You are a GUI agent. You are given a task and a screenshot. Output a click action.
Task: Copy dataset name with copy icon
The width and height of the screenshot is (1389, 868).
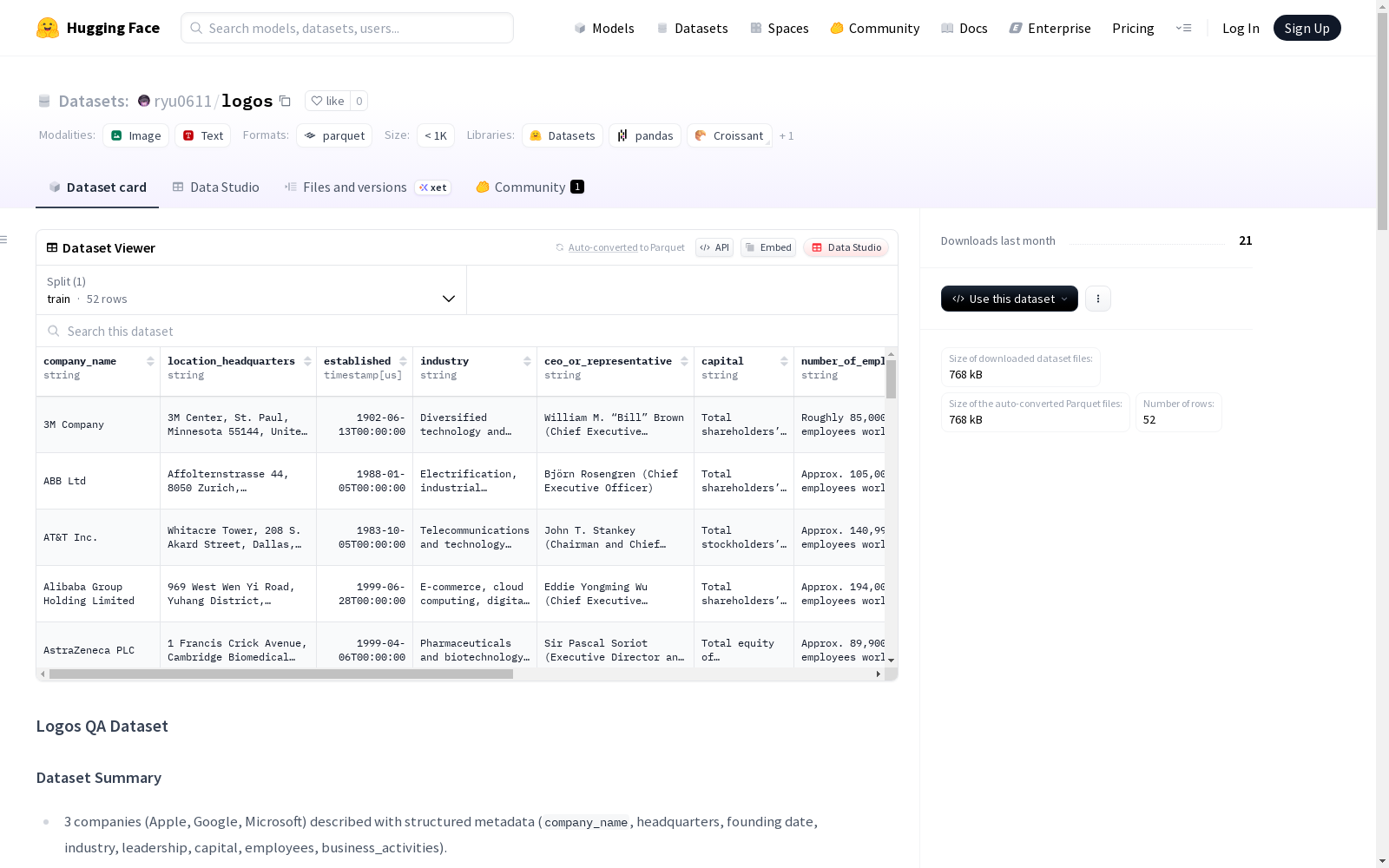point(285,101)
